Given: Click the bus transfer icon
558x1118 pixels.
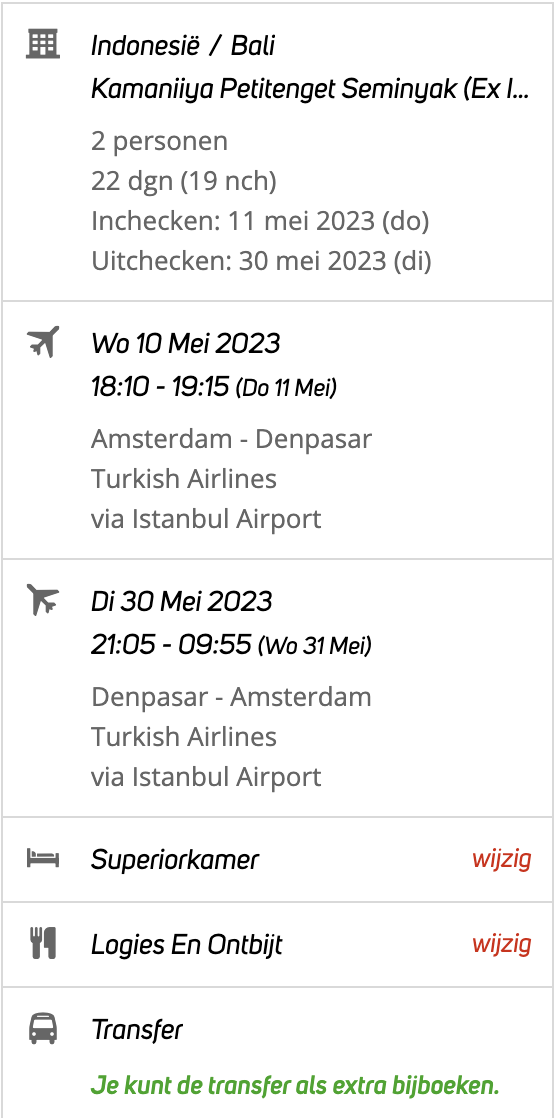Looking at the screenshot, I should pyautogui.click(x=43, y=1030).
